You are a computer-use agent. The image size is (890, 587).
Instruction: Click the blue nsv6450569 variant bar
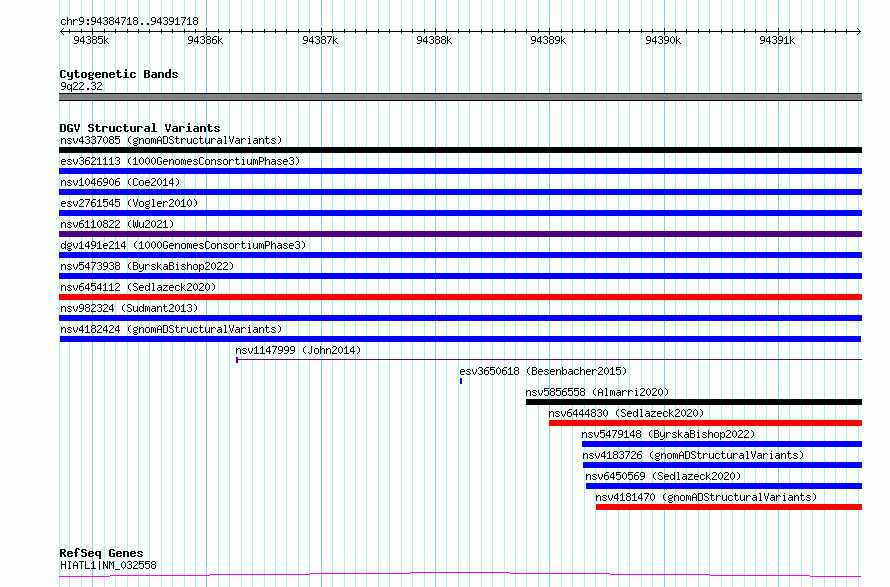[x=724, y=487]
